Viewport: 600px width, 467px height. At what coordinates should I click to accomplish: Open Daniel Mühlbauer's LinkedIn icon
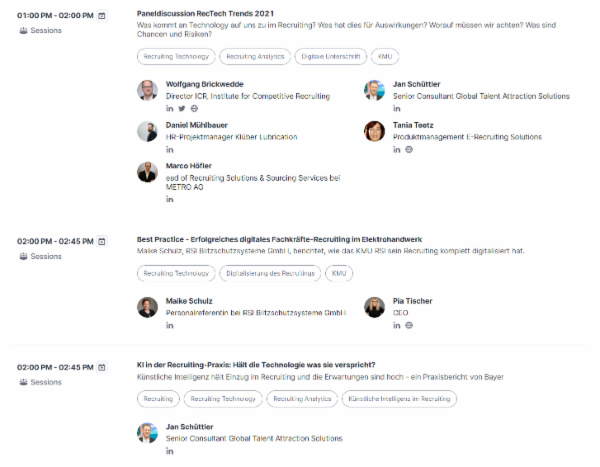(170, 149)
